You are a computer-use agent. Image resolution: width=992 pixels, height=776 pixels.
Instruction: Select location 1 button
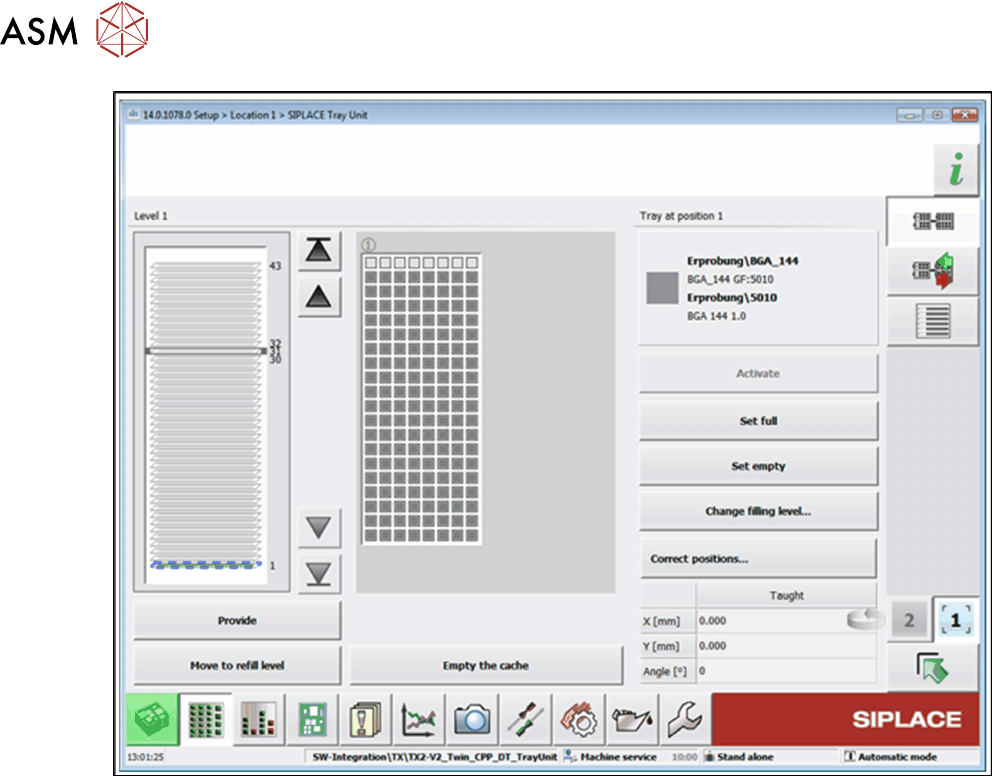click(x=955, y=620)
